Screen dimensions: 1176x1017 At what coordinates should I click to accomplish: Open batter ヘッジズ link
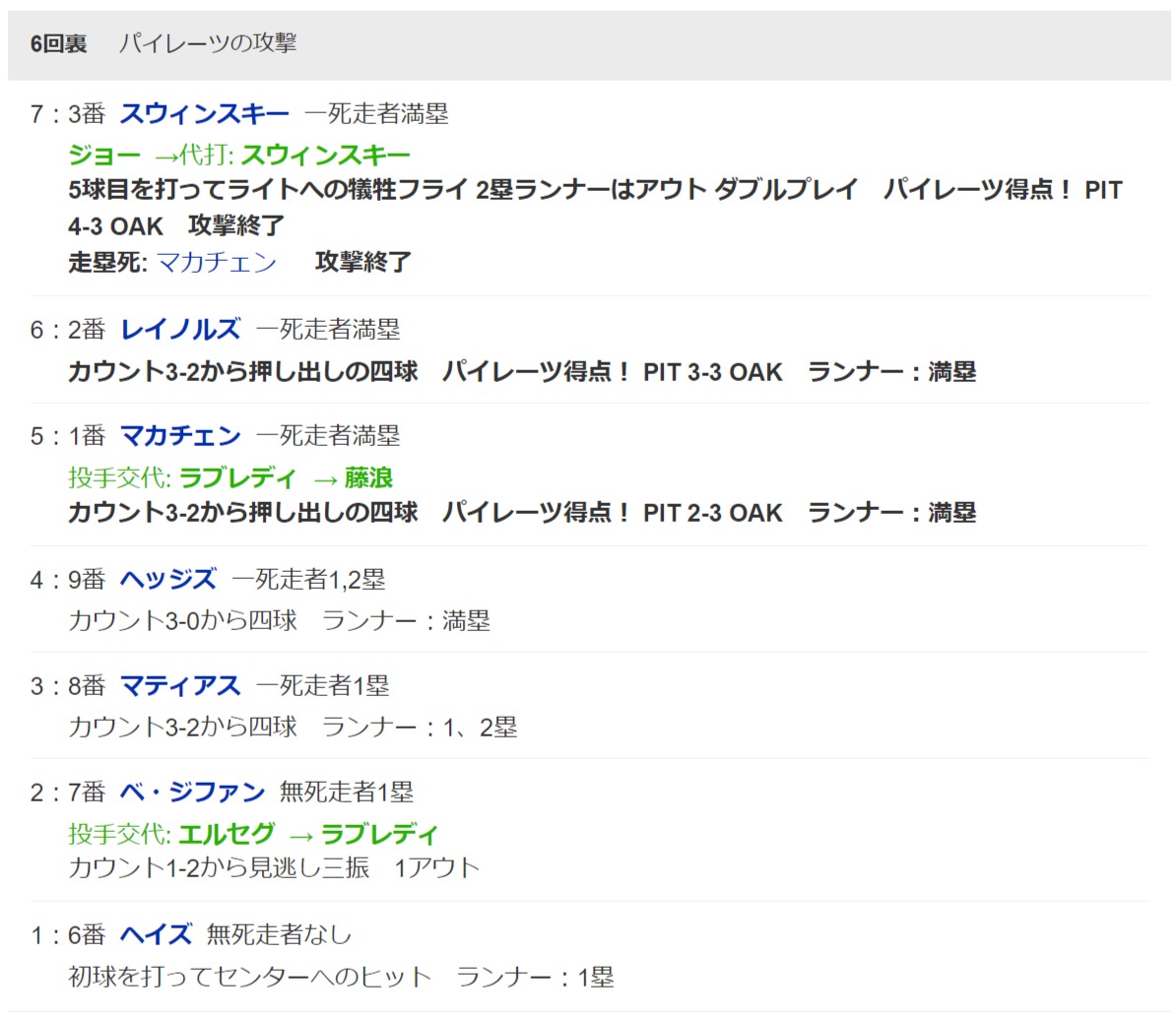[x=168, y=579]
